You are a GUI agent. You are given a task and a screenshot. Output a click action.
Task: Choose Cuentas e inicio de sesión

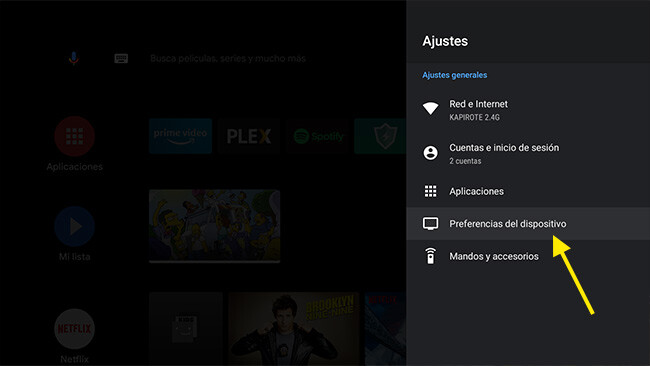tap(528, 153)
